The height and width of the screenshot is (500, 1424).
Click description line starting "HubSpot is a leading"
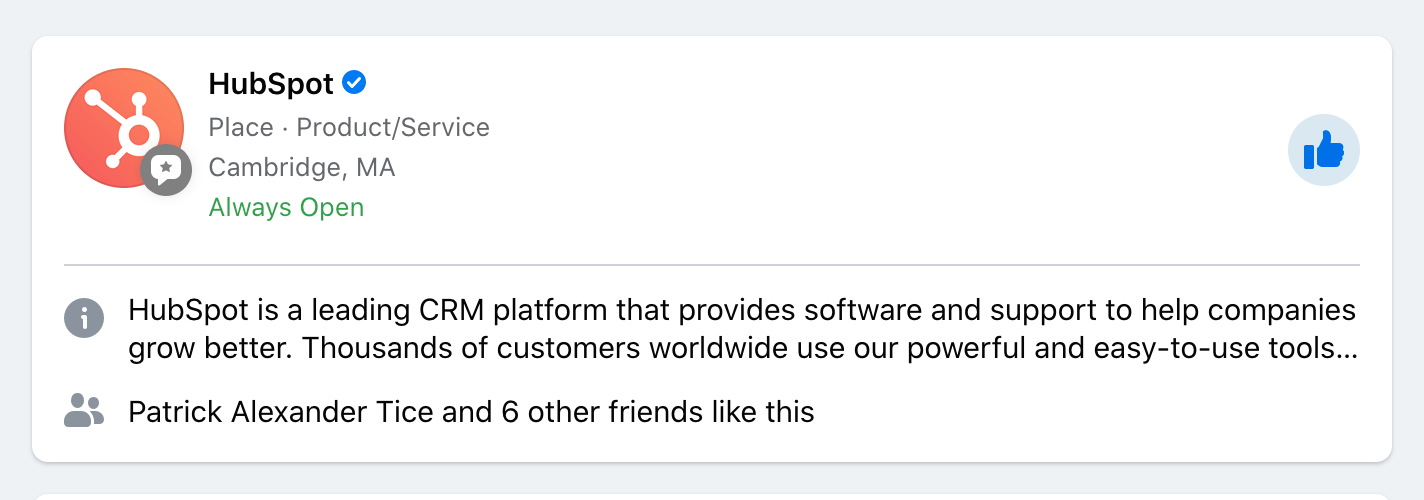[742, 311]
